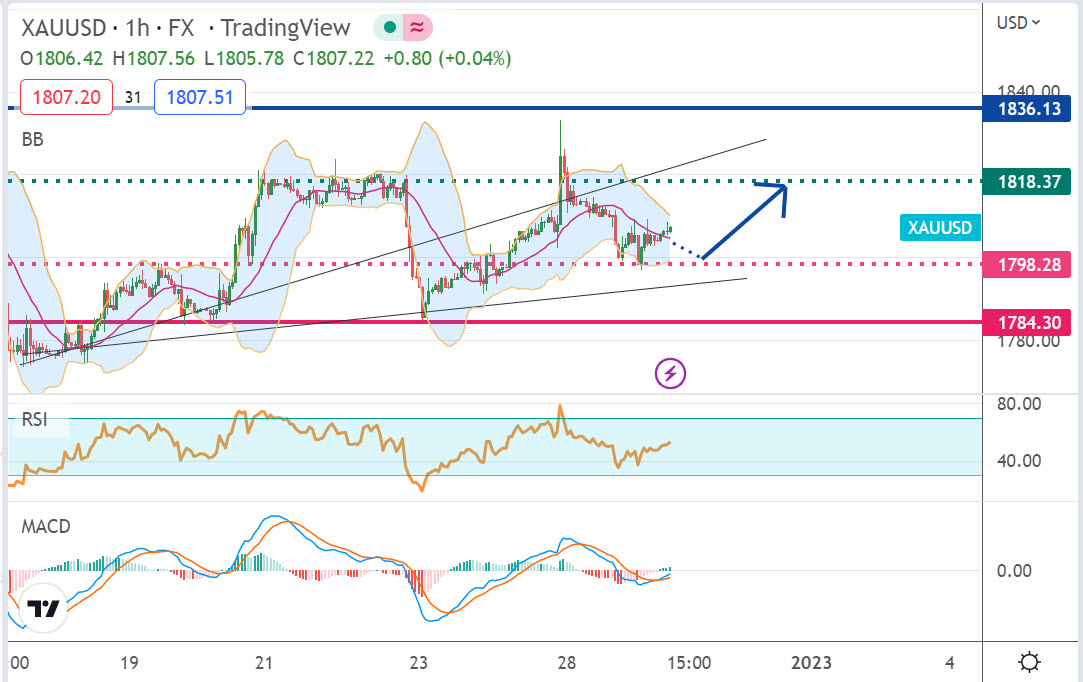Click the TradingView logo badge

pyautogui.click(x=43, y=608)
